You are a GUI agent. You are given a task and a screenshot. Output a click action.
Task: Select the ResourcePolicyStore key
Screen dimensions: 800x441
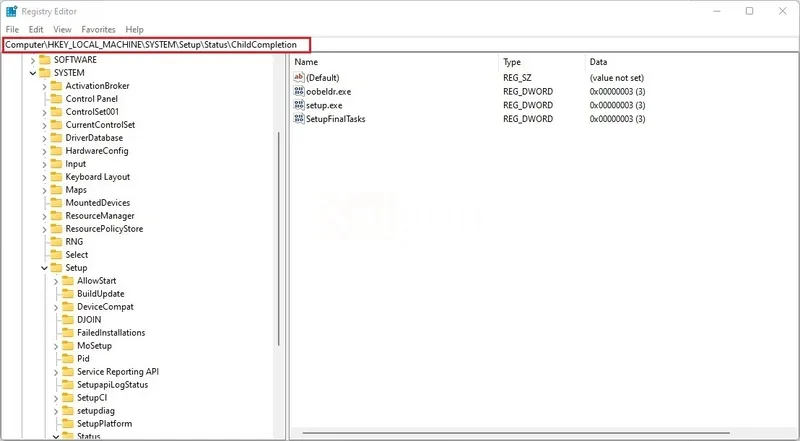(x=104, y=229)
